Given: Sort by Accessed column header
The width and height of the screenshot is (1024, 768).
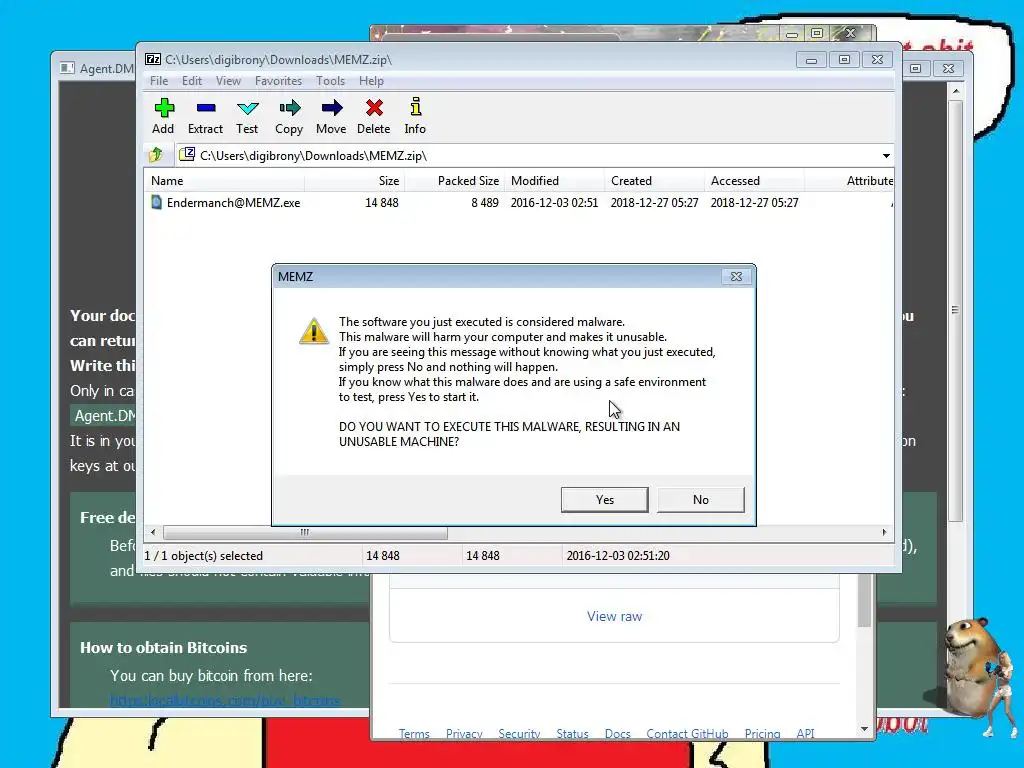Looking at the screenshot, I should [754, 181].
